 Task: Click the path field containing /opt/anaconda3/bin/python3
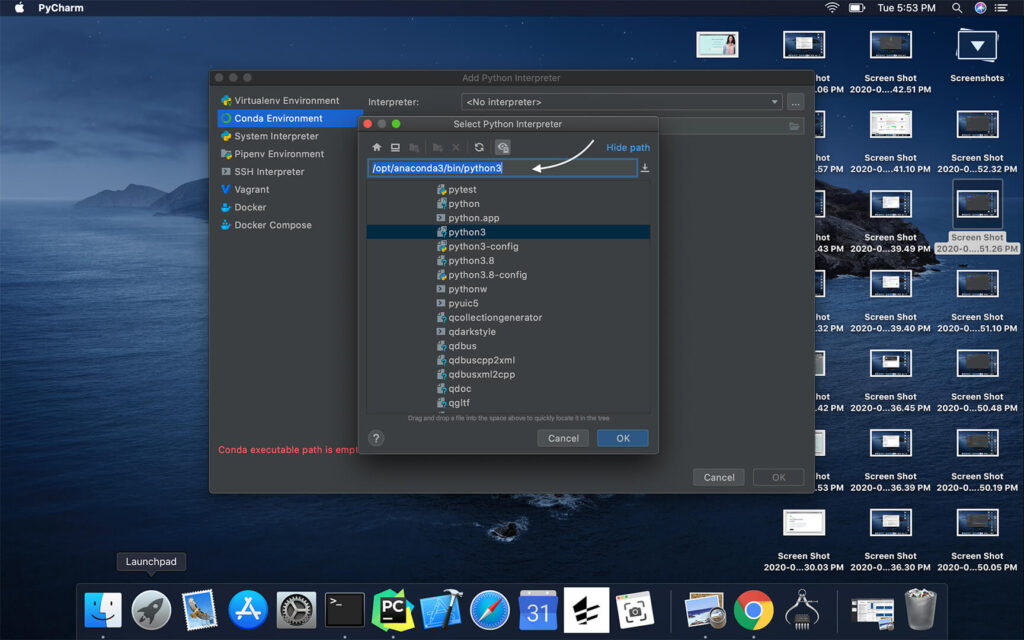pyautogui.click(x=502, y=168)
